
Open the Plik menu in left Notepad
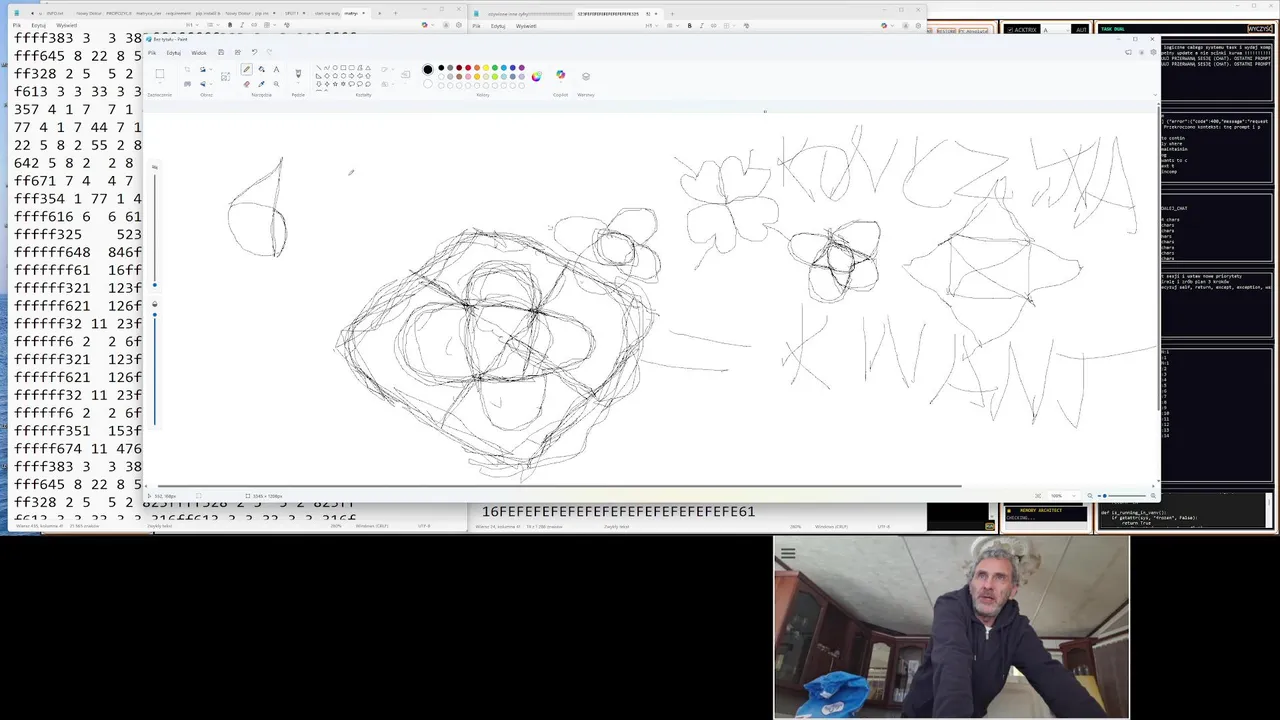click(16, 24)
